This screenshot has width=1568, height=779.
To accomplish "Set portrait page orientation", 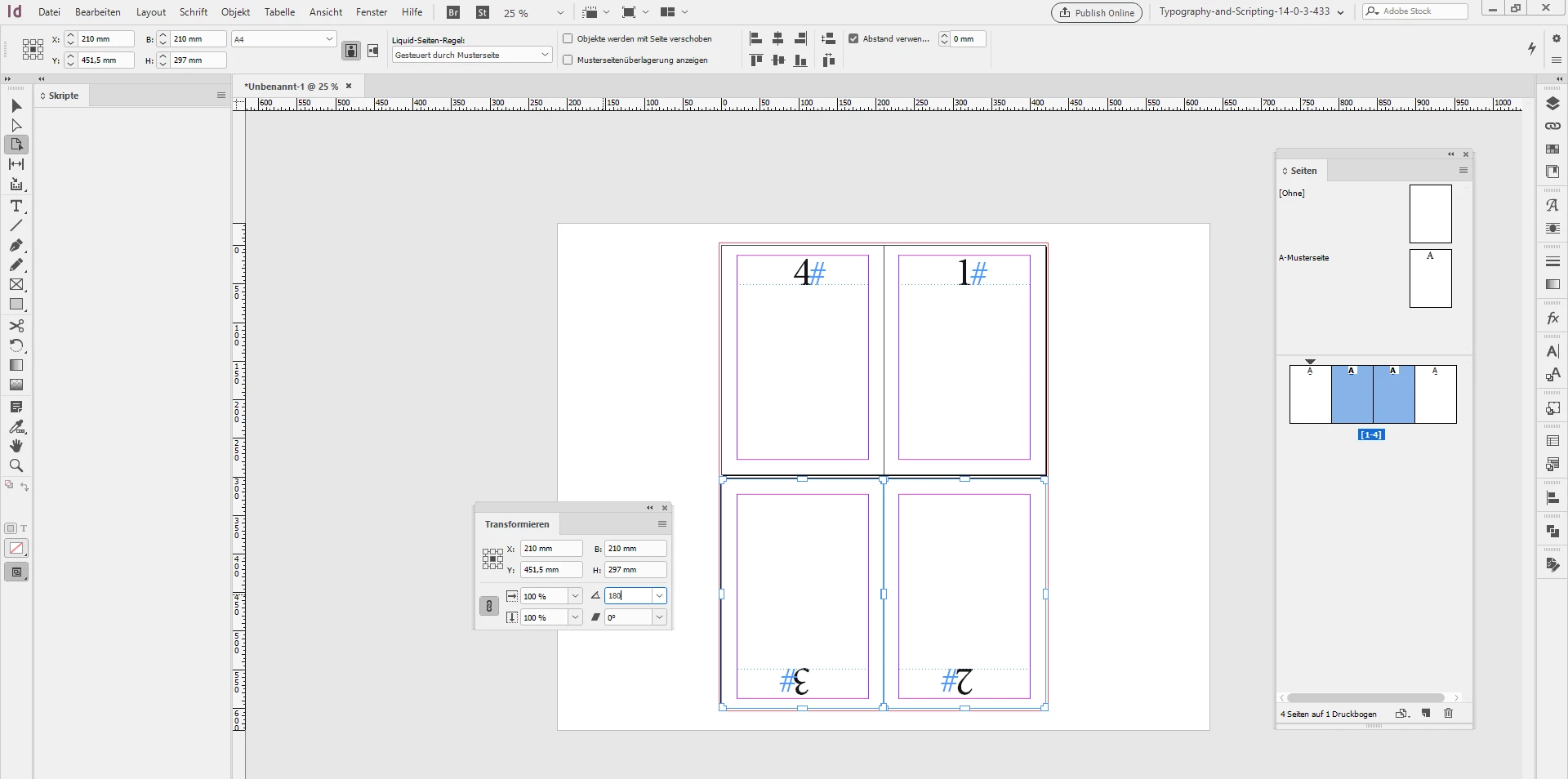I will 351,51.
